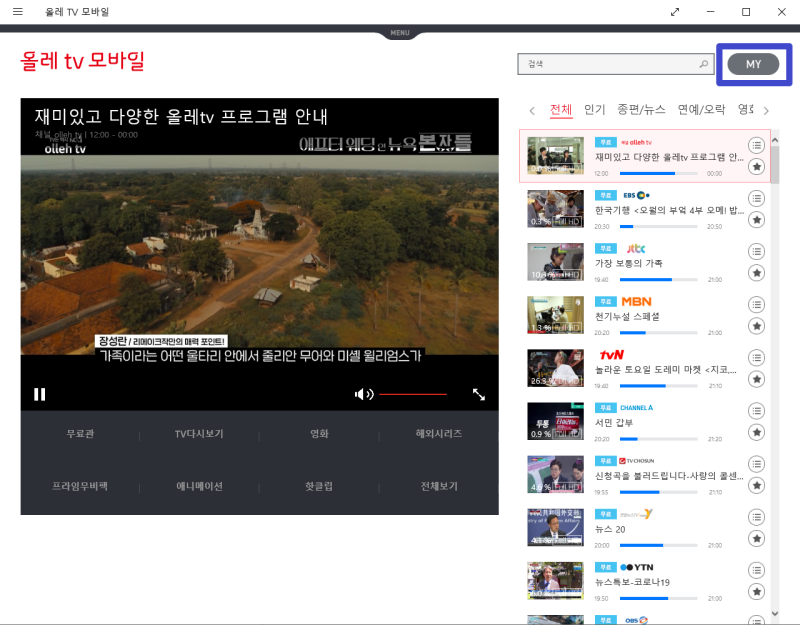This screenshot has width=800, height=625.
Task: Click the left chevron in the category bar
Action: [x=532, y=110]
